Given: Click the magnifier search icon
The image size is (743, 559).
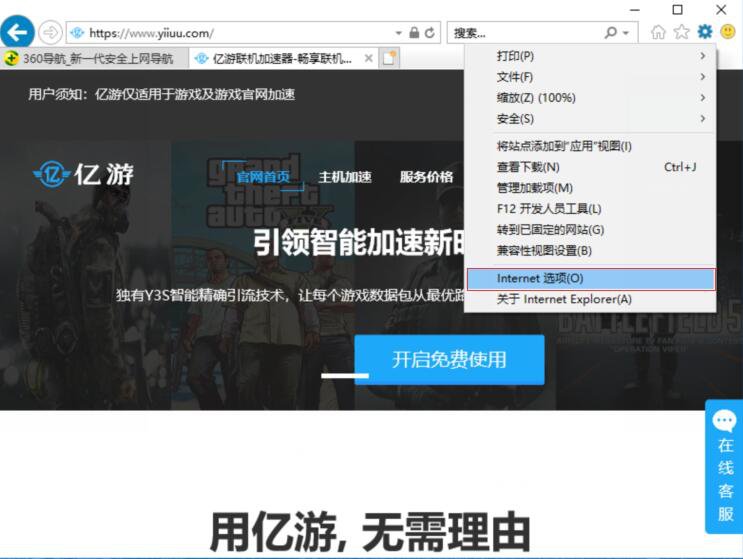Looking at the screenshot, I should (x=610, y=33).
